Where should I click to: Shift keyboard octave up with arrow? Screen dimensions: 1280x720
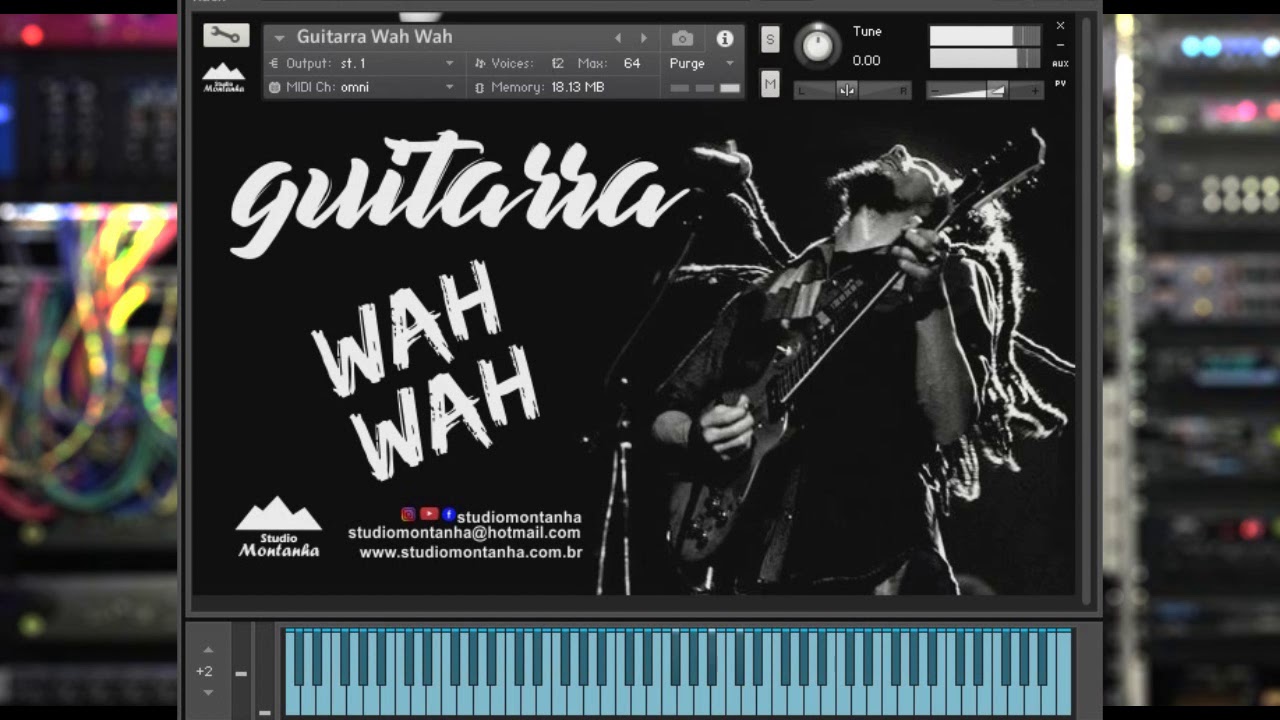(x=208, y=650)
